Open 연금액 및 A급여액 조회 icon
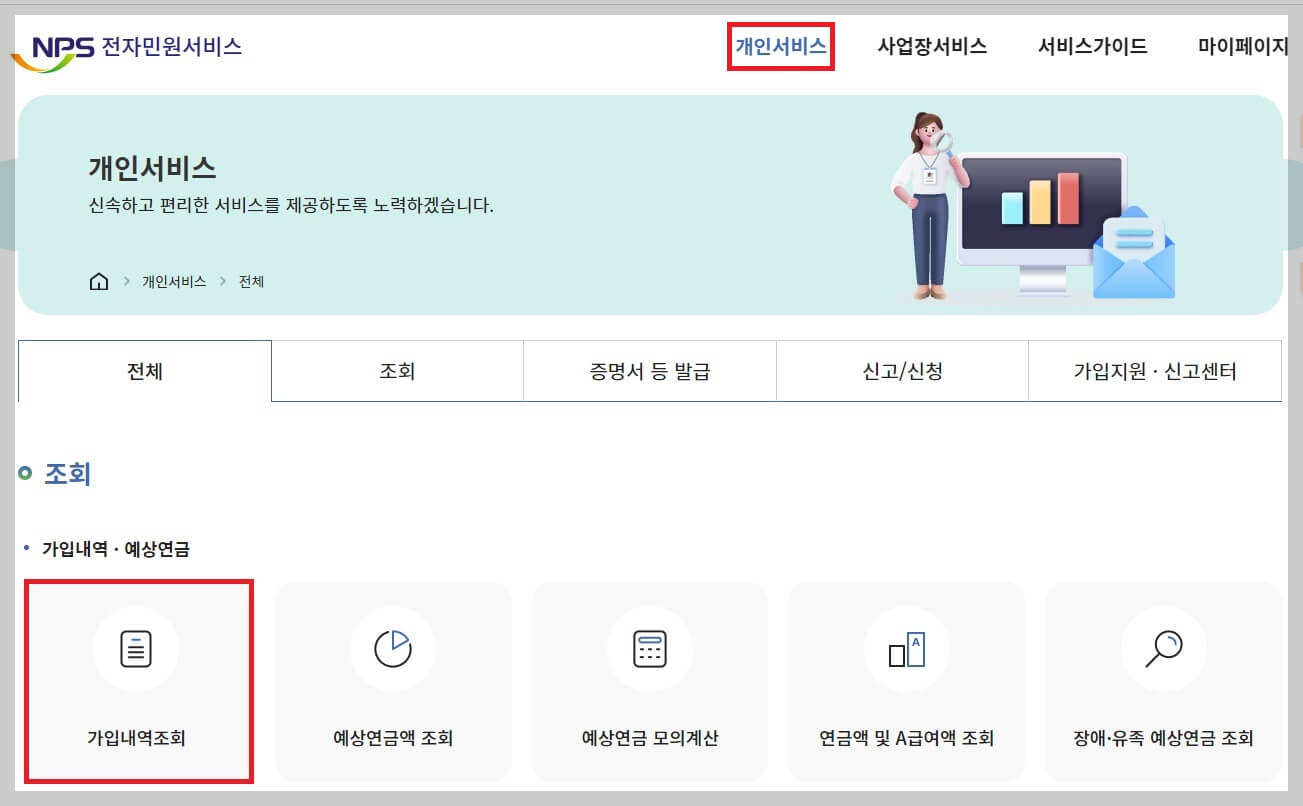The width and height of the screenshot is (1303, 806). click(x=906, y=647)
